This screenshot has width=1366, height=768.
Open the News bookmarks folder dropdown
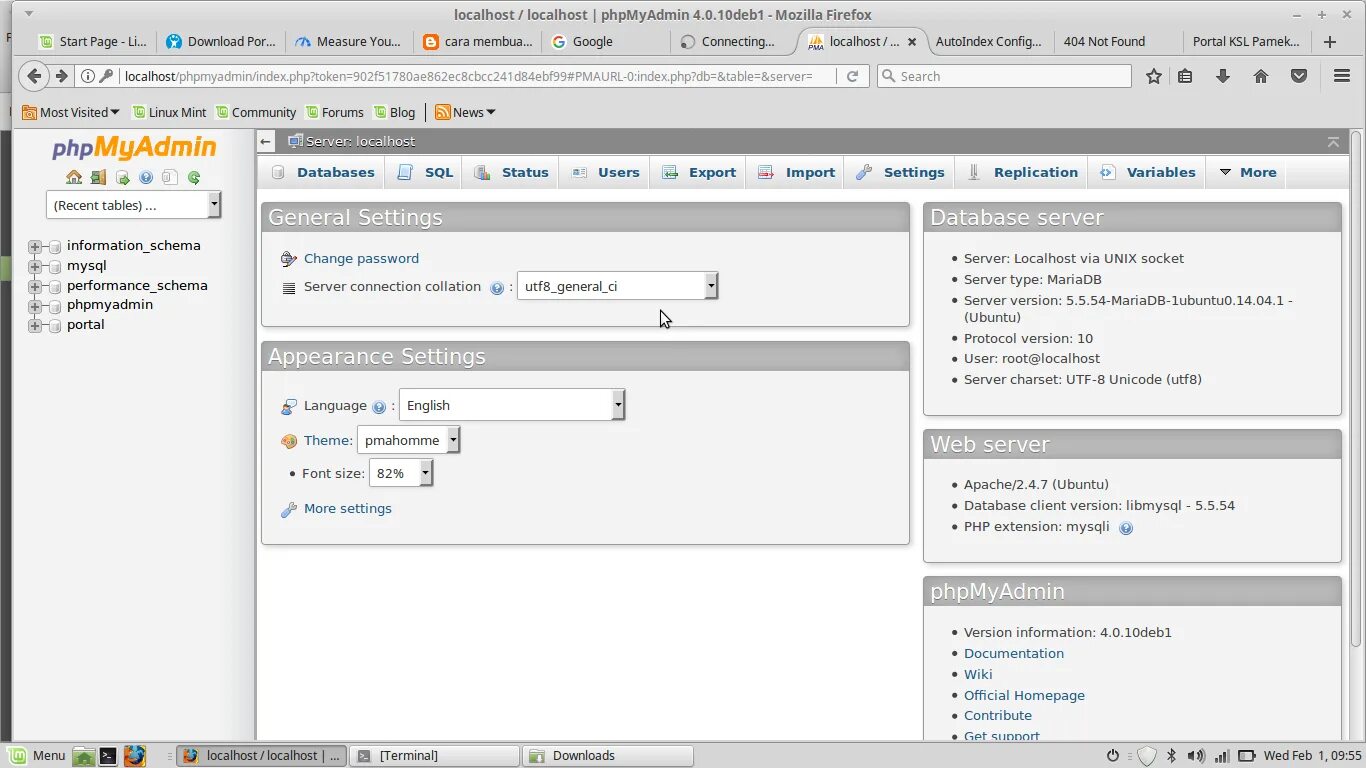465,112
